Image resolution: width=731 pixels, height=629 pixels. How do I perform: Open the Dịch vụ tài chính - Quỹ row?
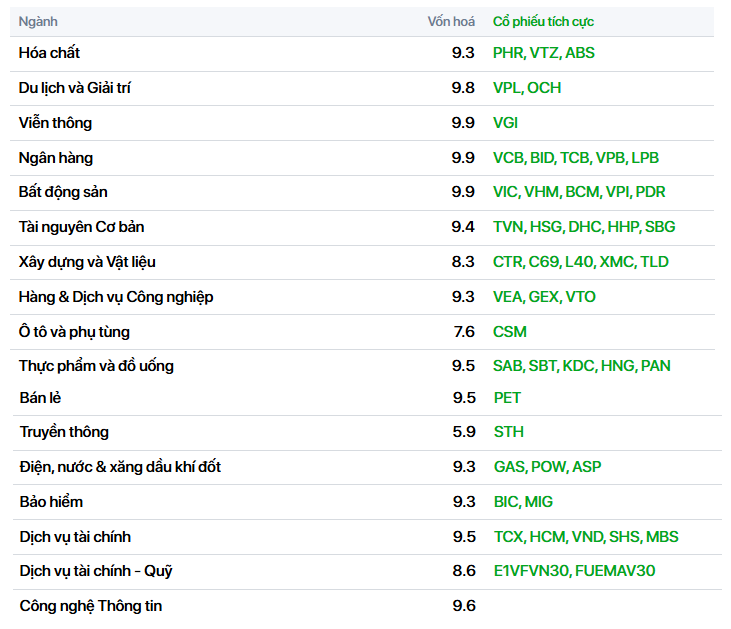point(367,571)
